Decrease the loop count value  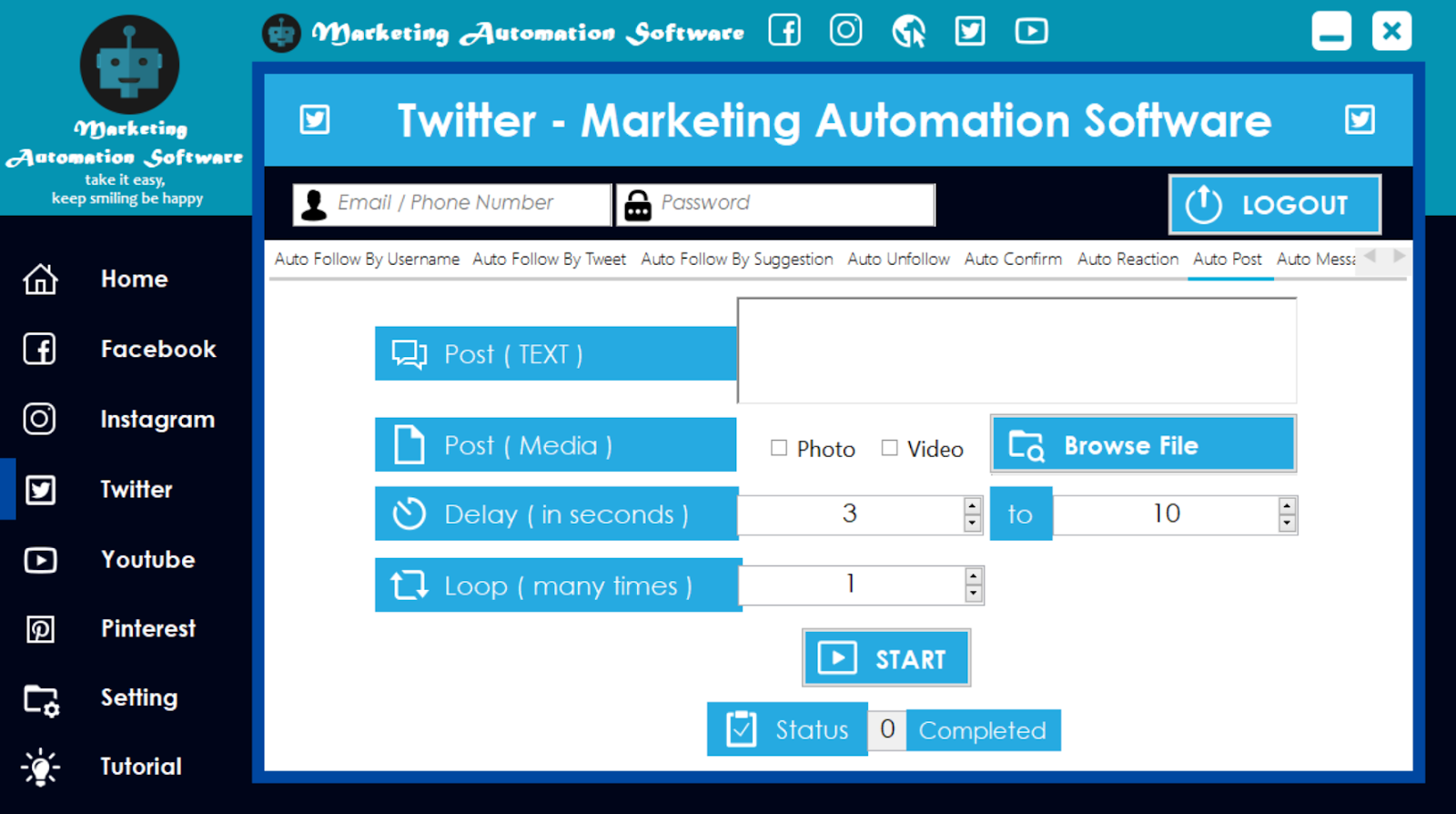[973, 594]
